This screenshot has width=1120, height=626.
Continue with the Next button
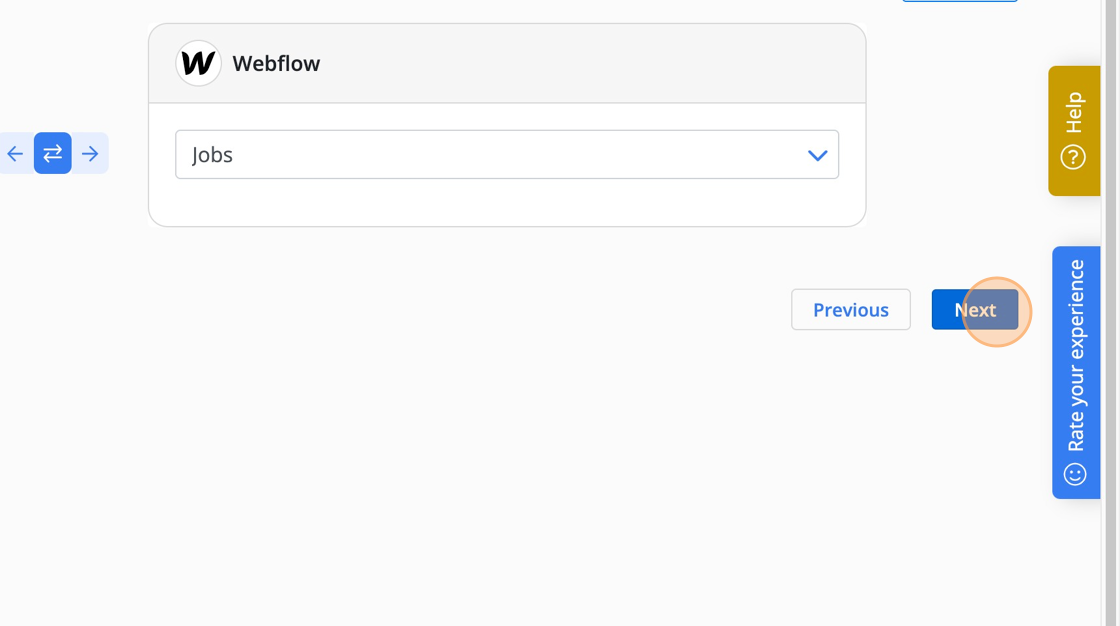(975, 309)
